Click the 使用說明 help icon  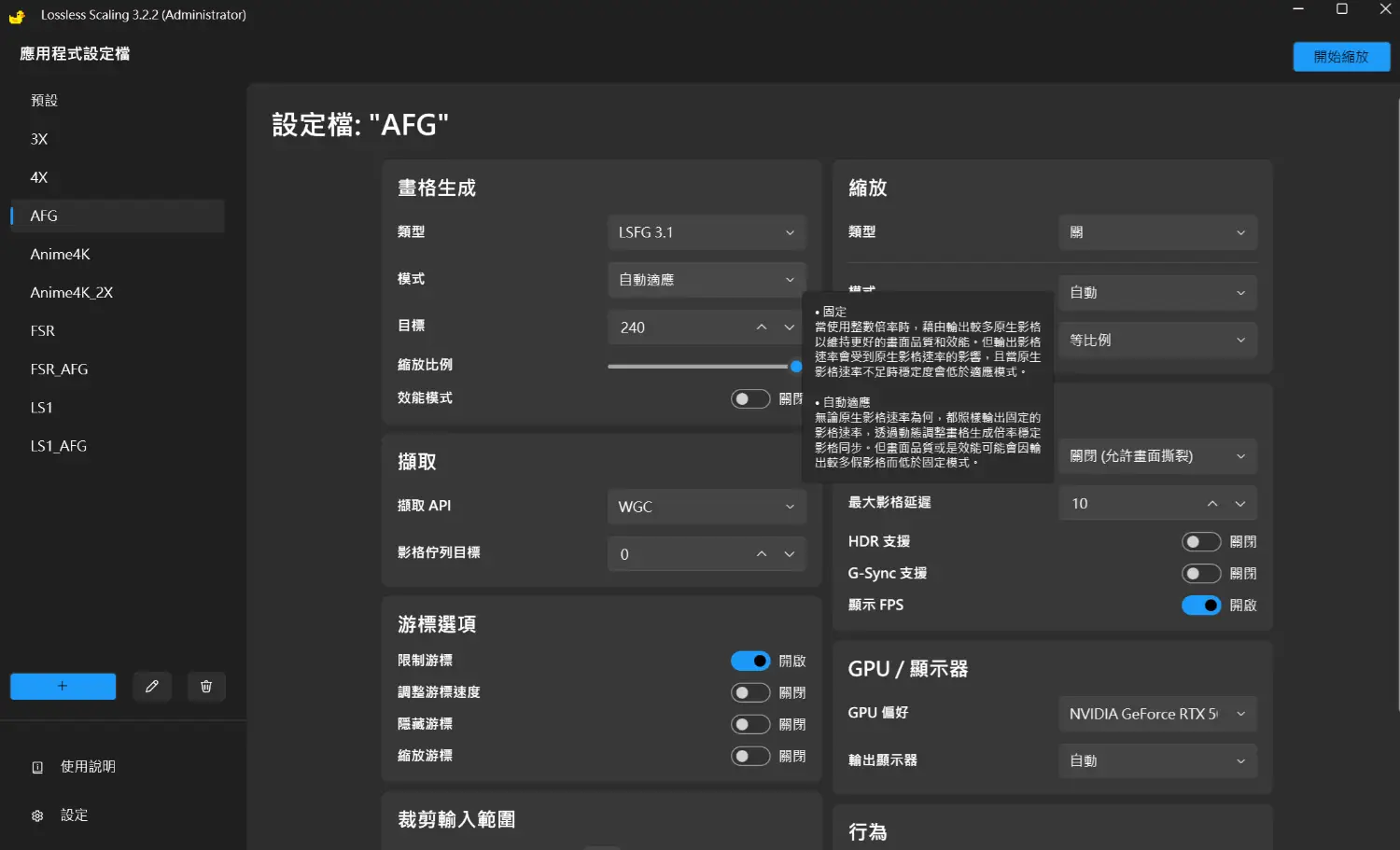point(37,767)
